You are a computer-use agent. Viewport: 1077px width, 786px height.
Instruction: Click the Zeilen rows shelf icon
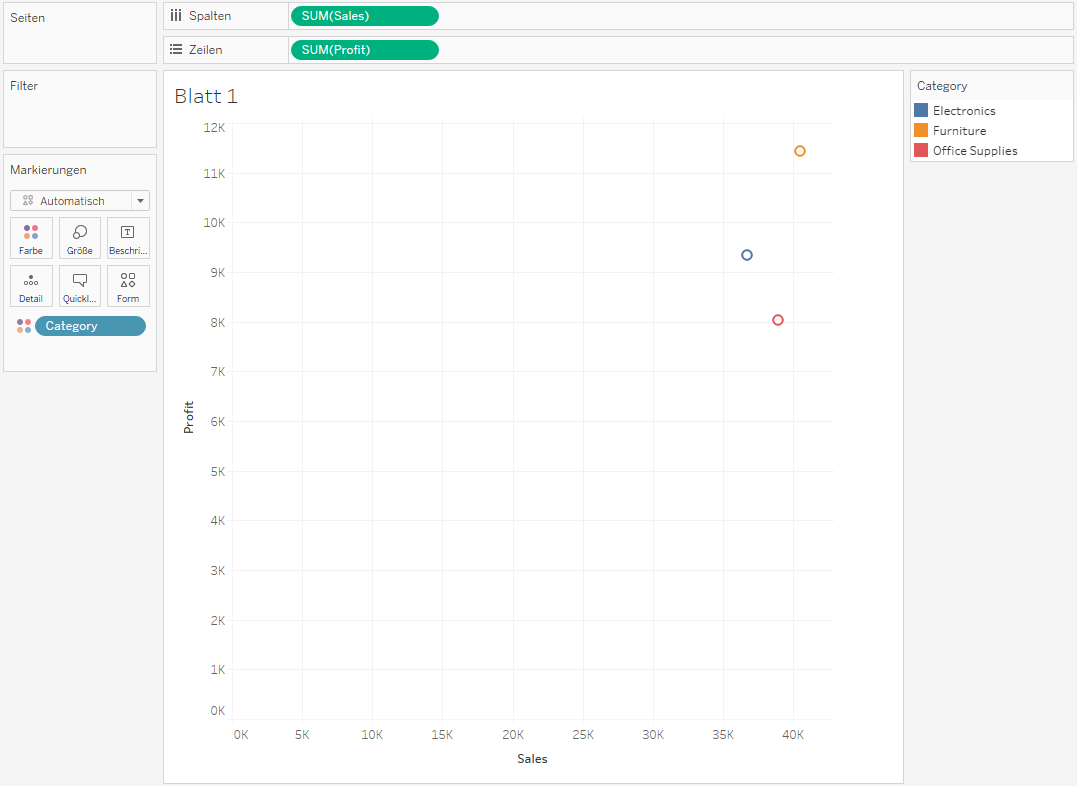coord(176,49)
